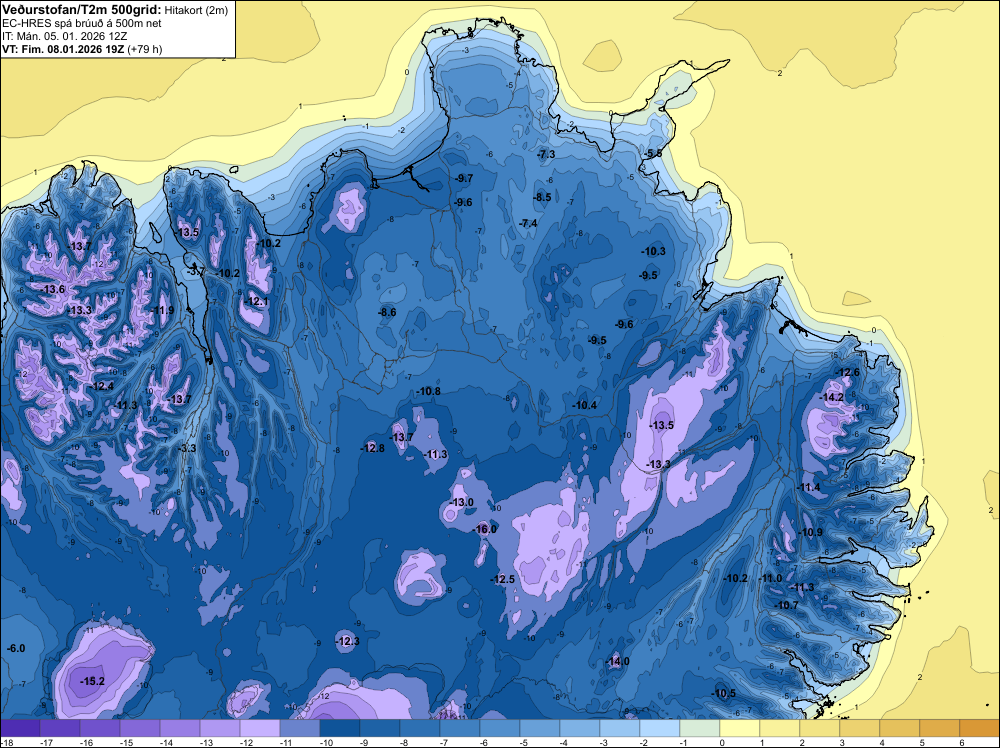Pick the legend swatch between -5 and -4
This screenshot has width=1000, height=748.
click(x=540, y=728)
